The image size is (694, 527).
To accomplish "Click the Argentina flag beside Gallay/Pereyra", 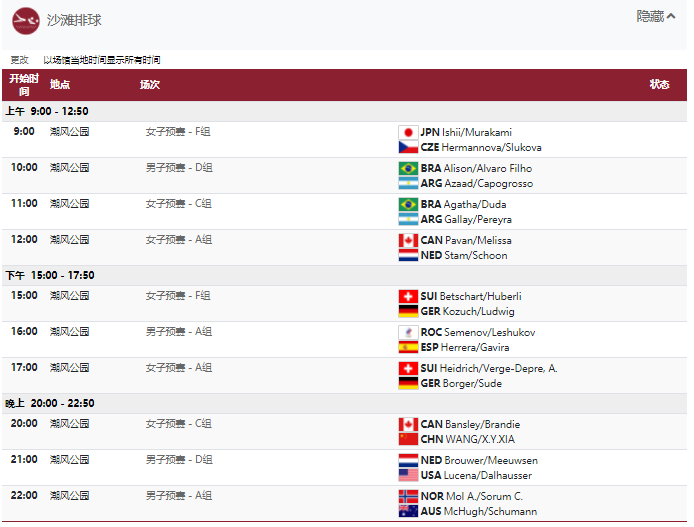I will [x=408, y=219].
